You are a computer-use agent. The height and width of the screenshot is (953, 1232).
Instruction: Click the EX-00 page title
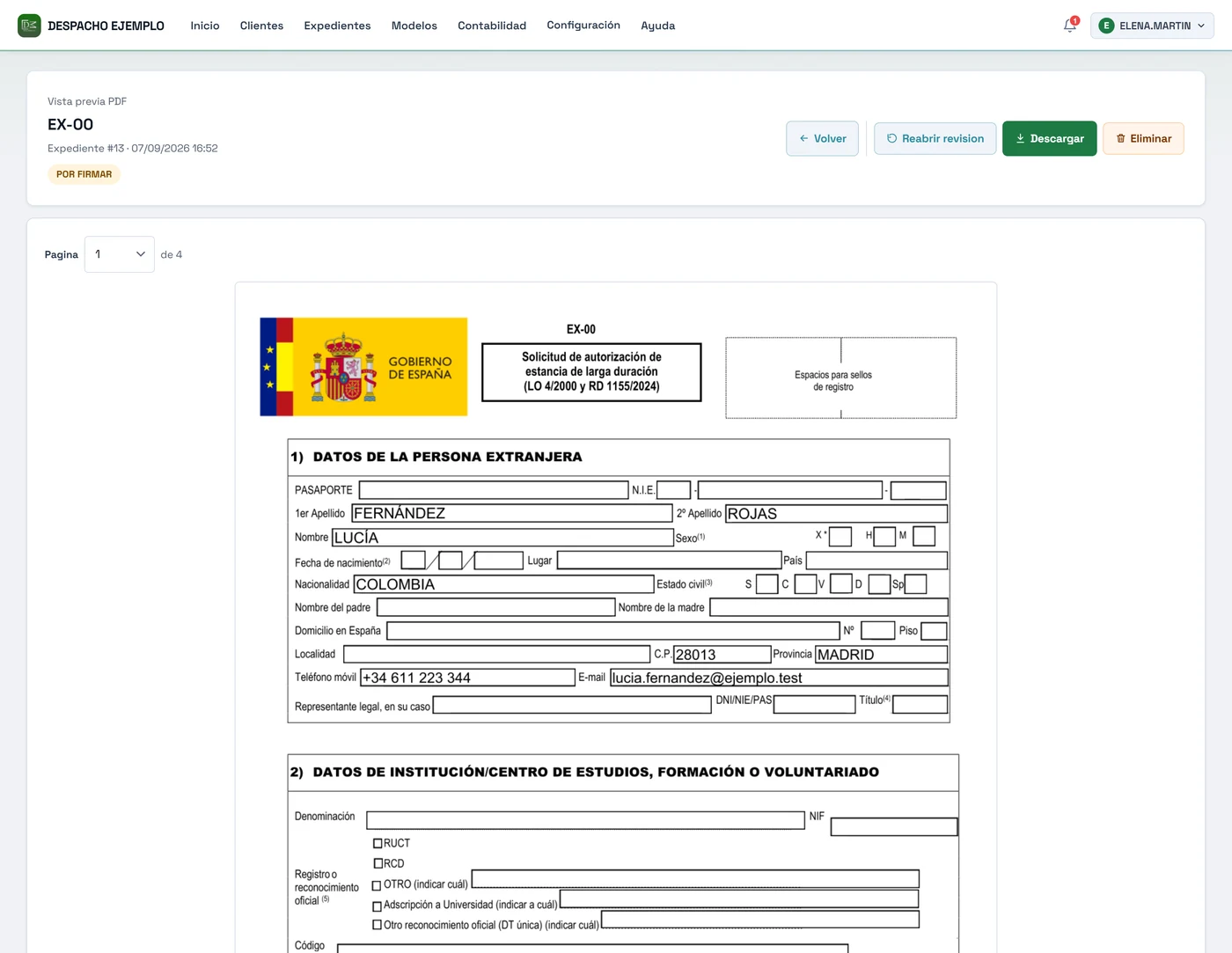point(70,124)
